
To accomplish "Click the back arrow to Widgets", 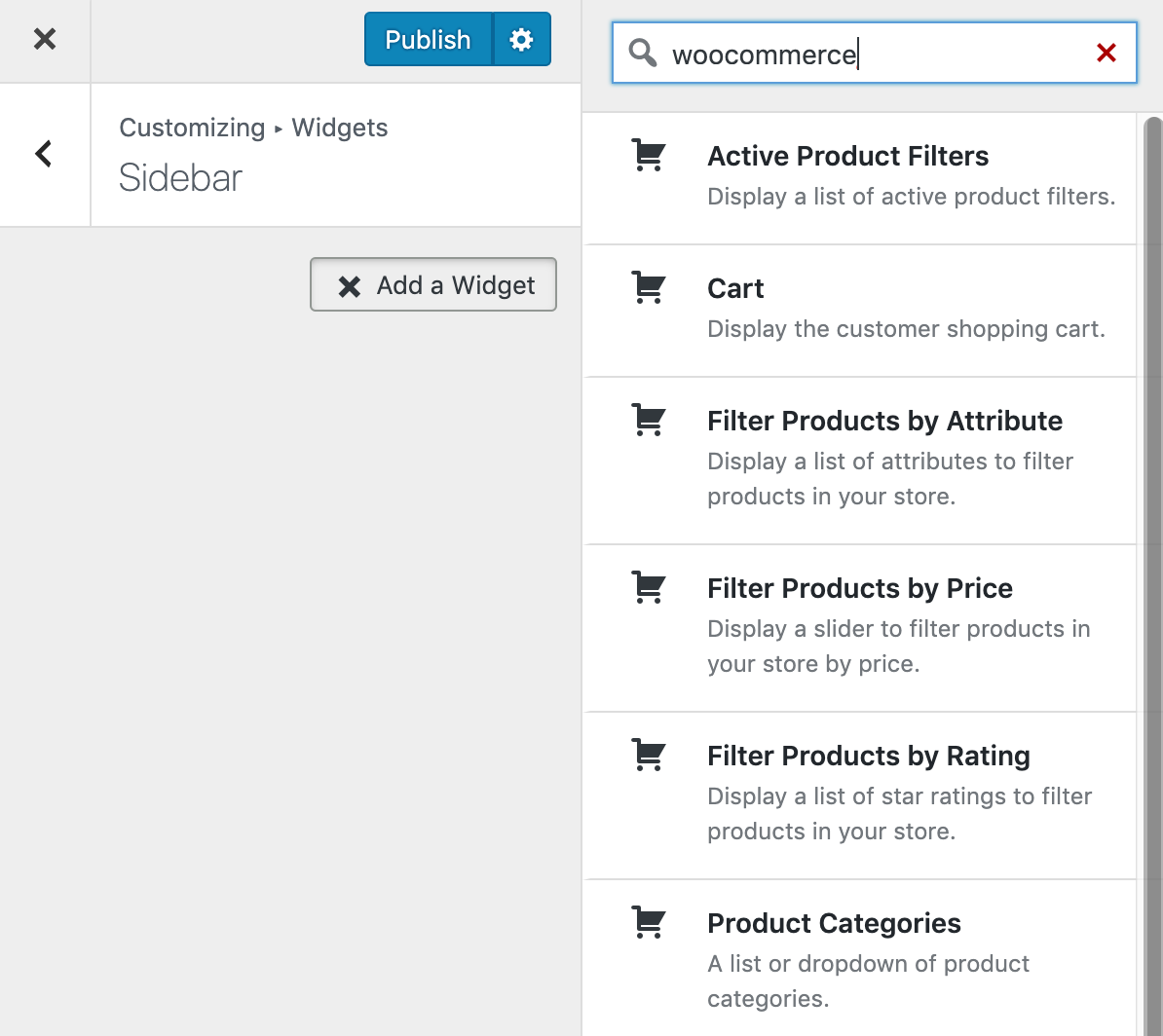I will pos(44,154).
